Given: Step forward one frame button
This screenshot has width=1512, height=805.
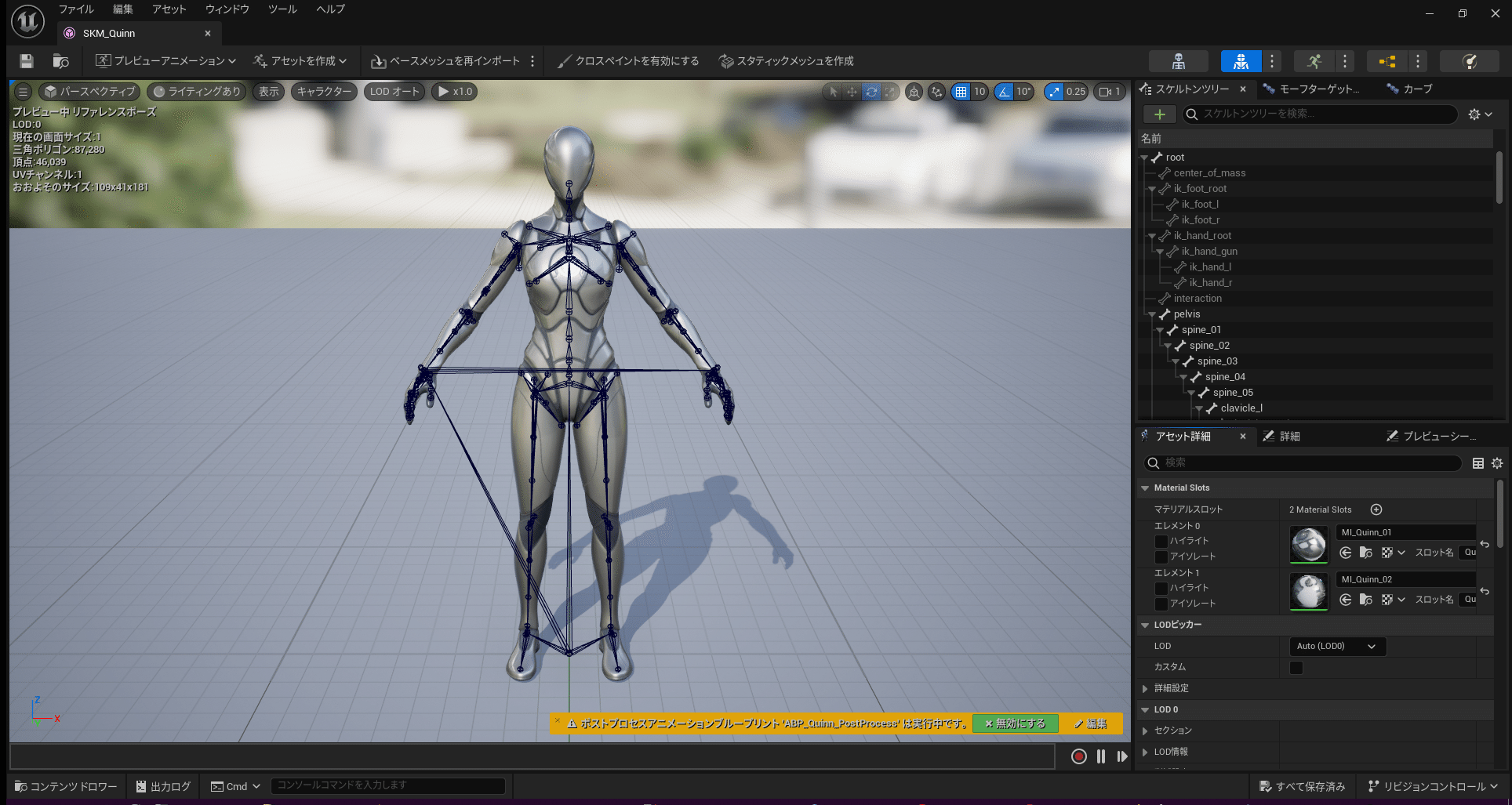Looking at the screenshot, I should point(1122,756).
